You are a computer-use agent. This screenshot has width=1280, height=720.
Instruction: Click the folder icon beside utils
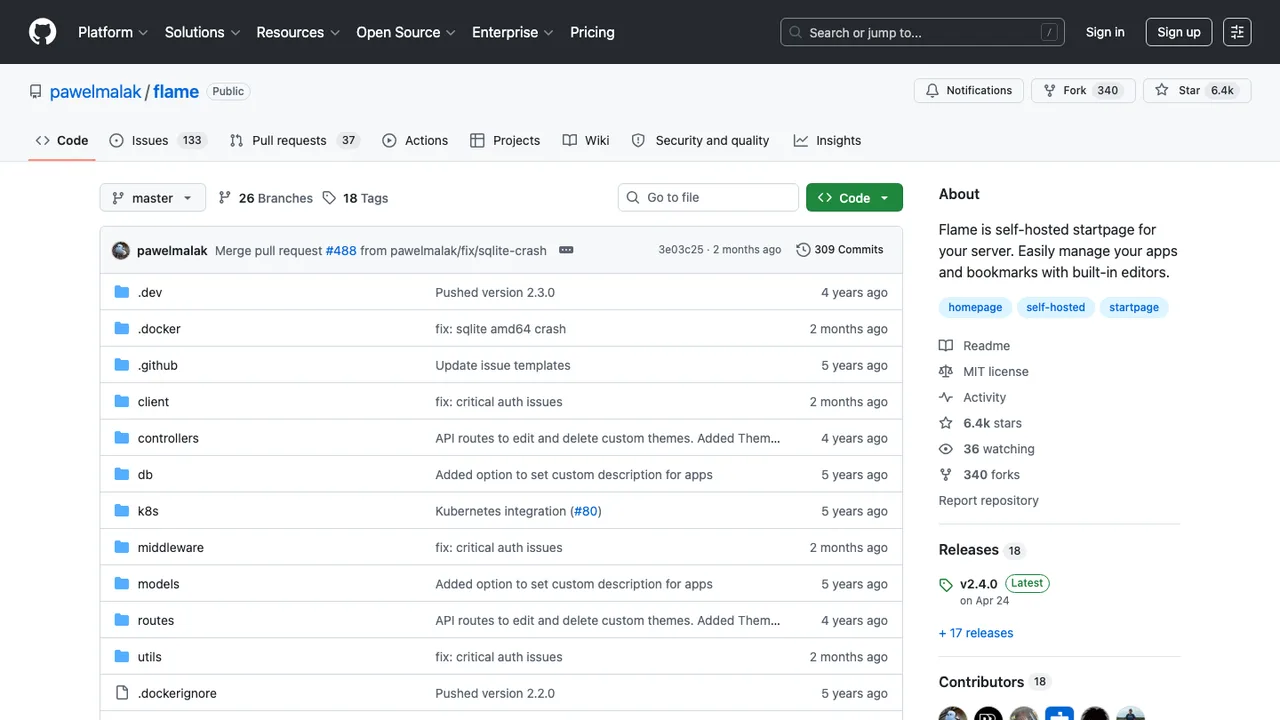122,657
